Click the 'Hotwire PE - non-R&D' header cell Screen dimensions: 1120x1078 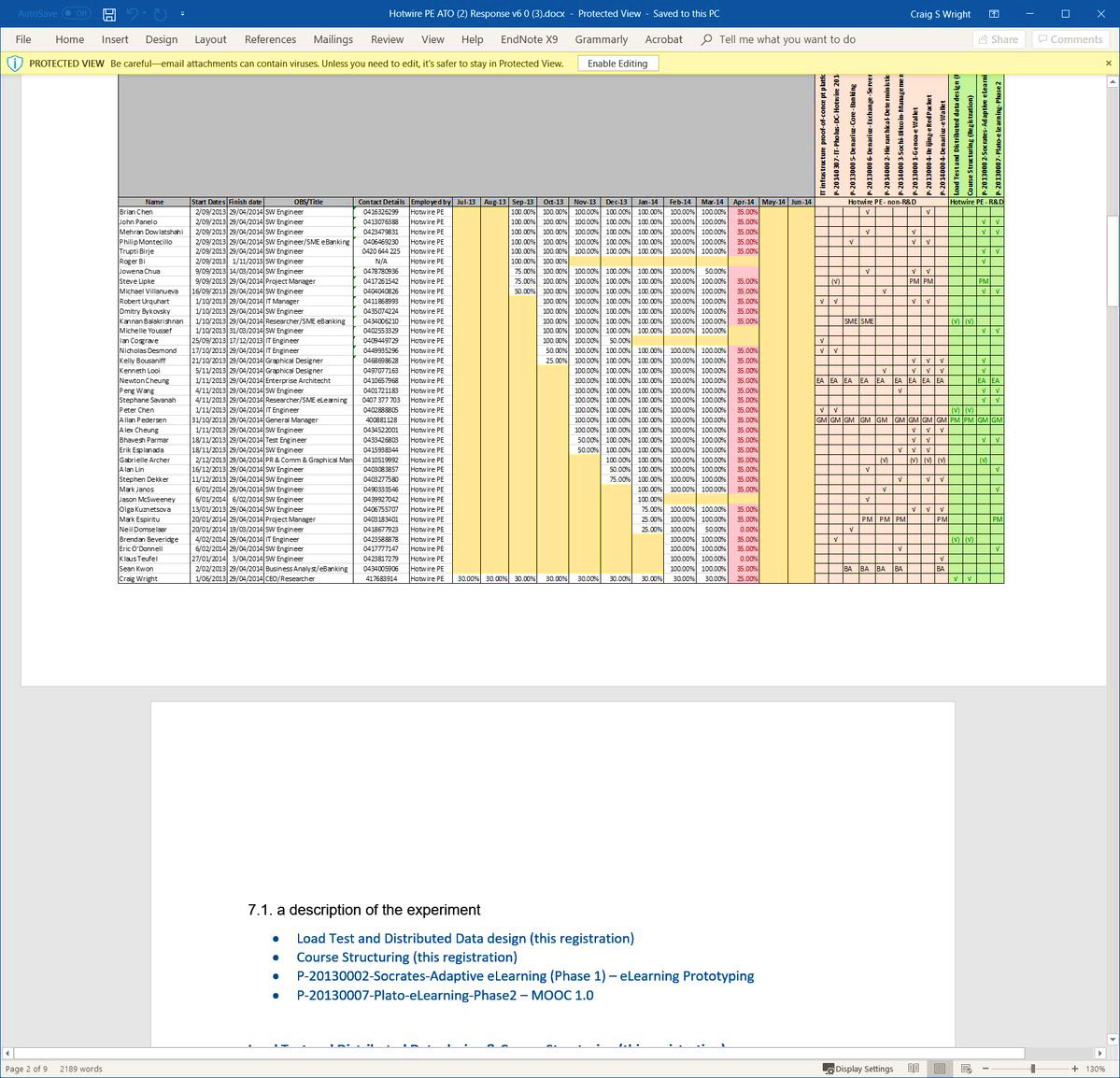click(x=882, y=202)
